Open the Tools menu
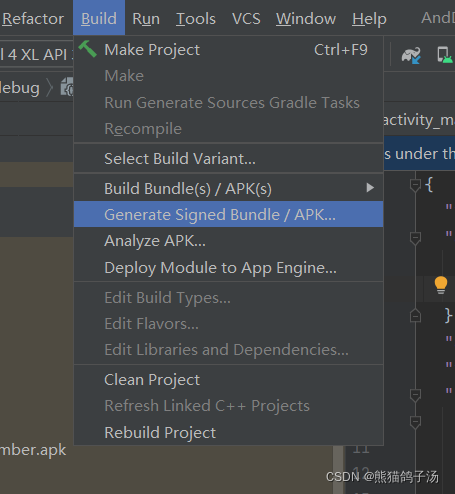The image size is (455, 494). pyautogui.click(x=196, y=19)
